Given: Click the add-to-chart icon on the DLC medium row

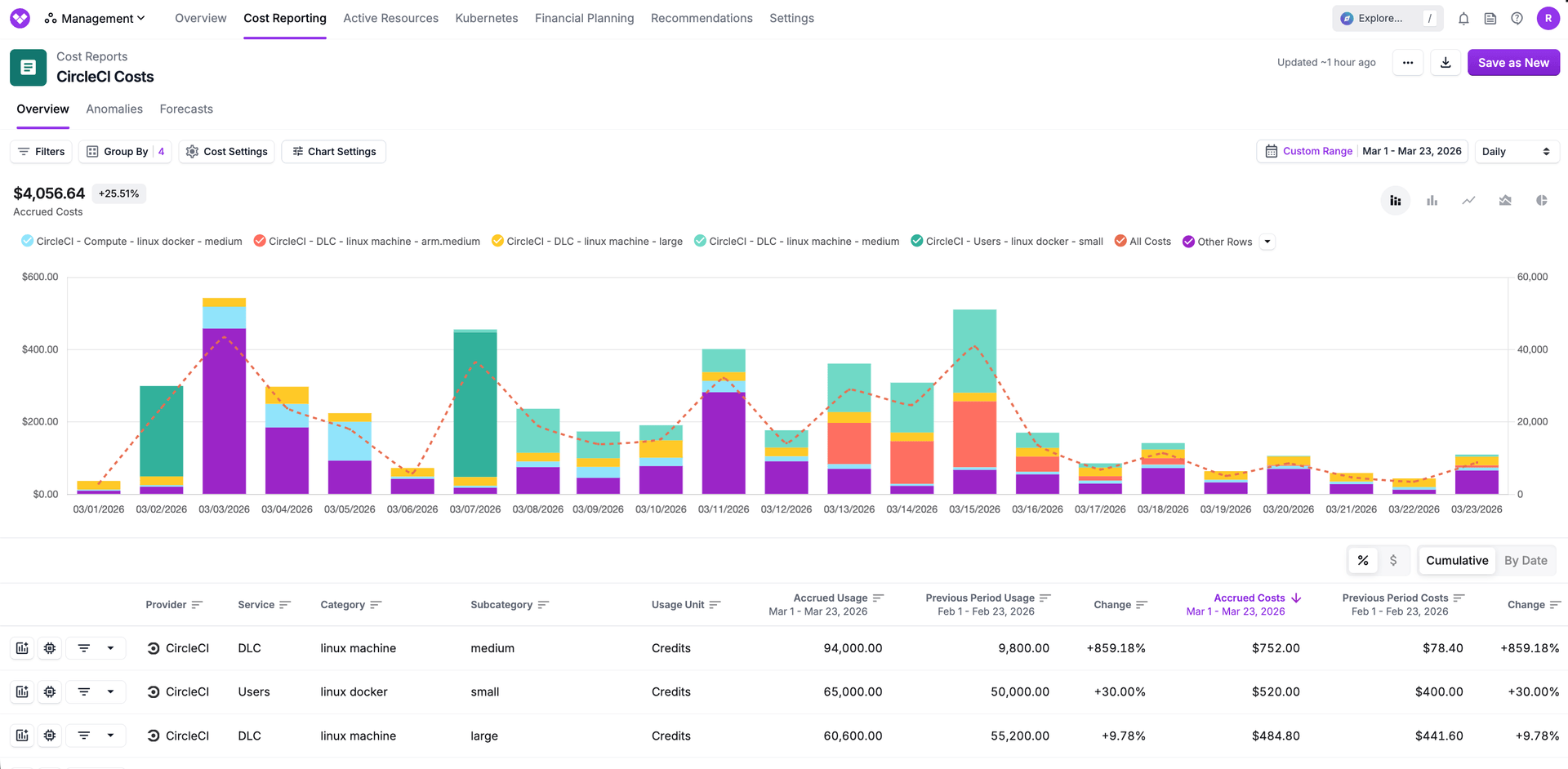Looking at the screenshot, I should click(x=22, y=647).
